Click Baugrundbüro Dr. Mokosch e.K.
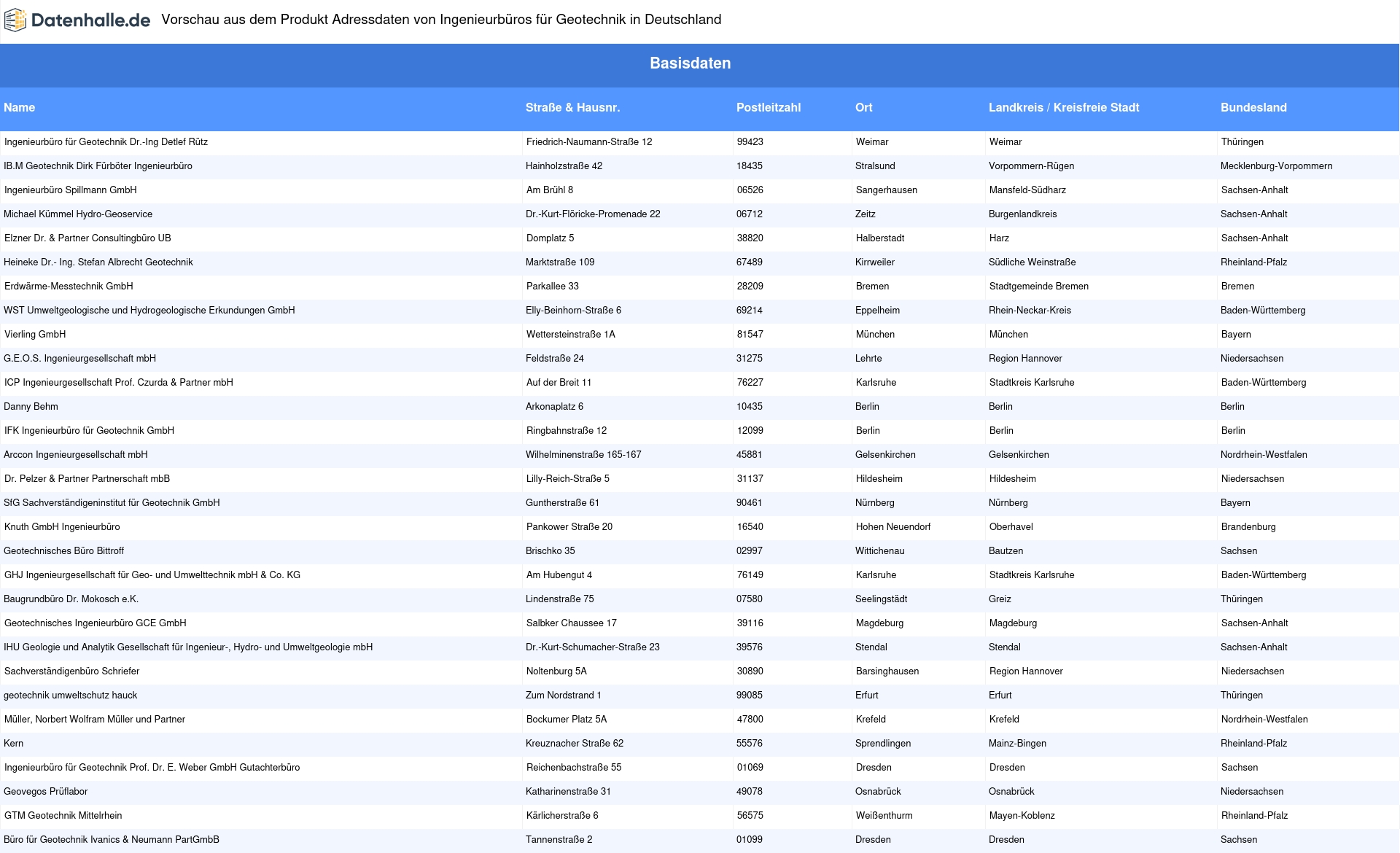The width and height of the screenshot is (1400, 853). click(x=71, y=599)
